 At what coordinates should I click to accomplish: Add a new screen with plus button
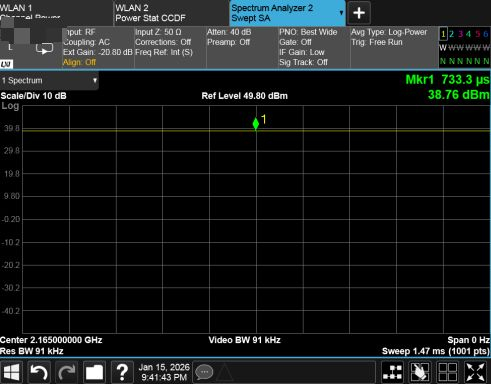pyautogui.click(x=359, y=13)
